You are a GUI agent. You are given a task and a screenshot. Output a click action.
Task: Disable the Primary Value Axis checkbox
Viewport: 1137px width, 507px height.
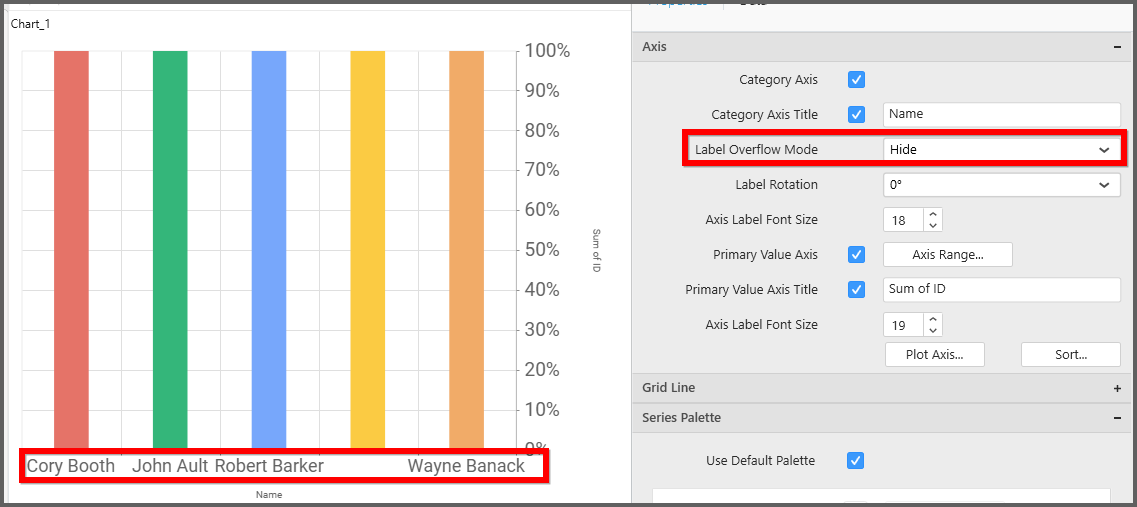point(856,255)
